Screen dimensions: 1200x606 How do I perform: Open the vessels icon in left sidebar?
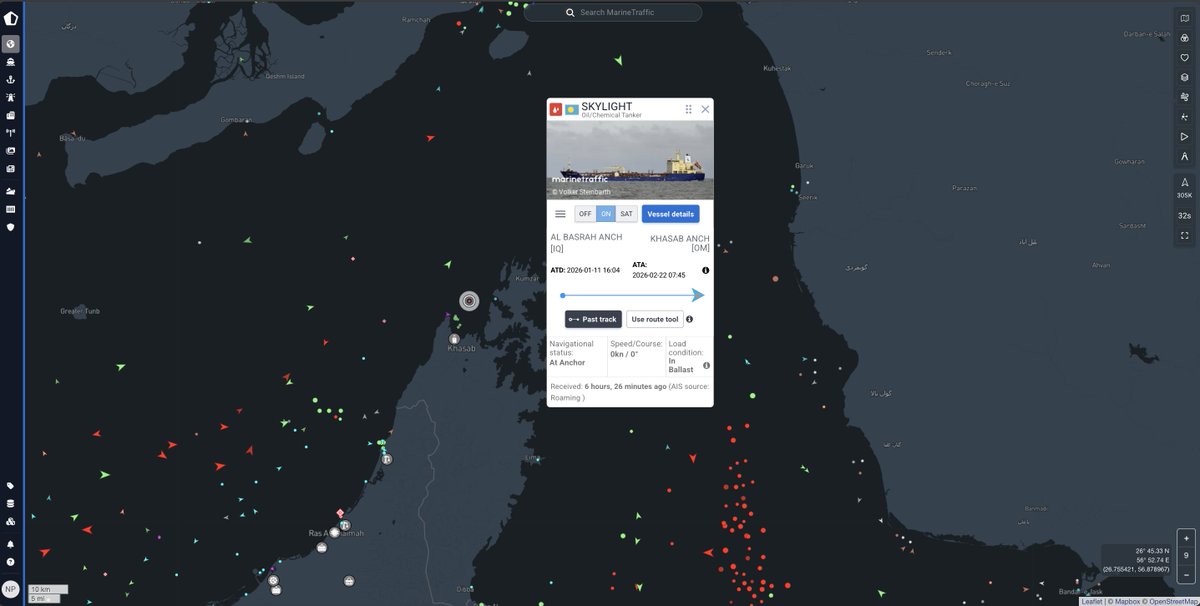point(11,62)
